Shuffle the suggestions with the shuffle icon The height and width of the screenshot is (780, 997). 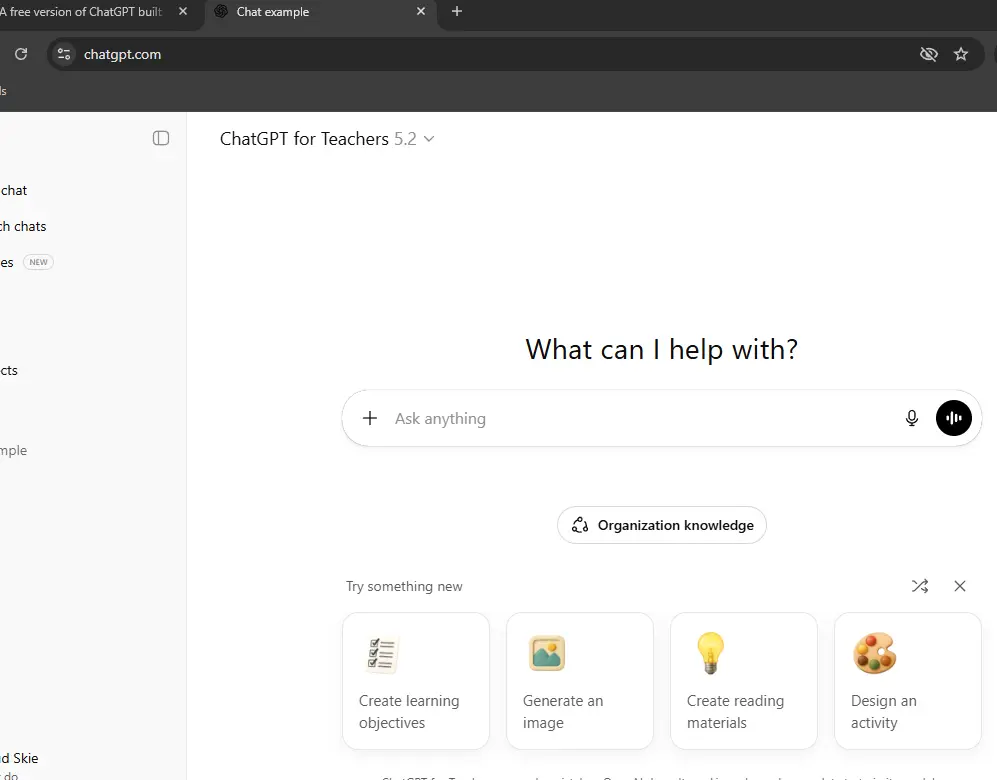pyautogui.click(x=920, y=586)
